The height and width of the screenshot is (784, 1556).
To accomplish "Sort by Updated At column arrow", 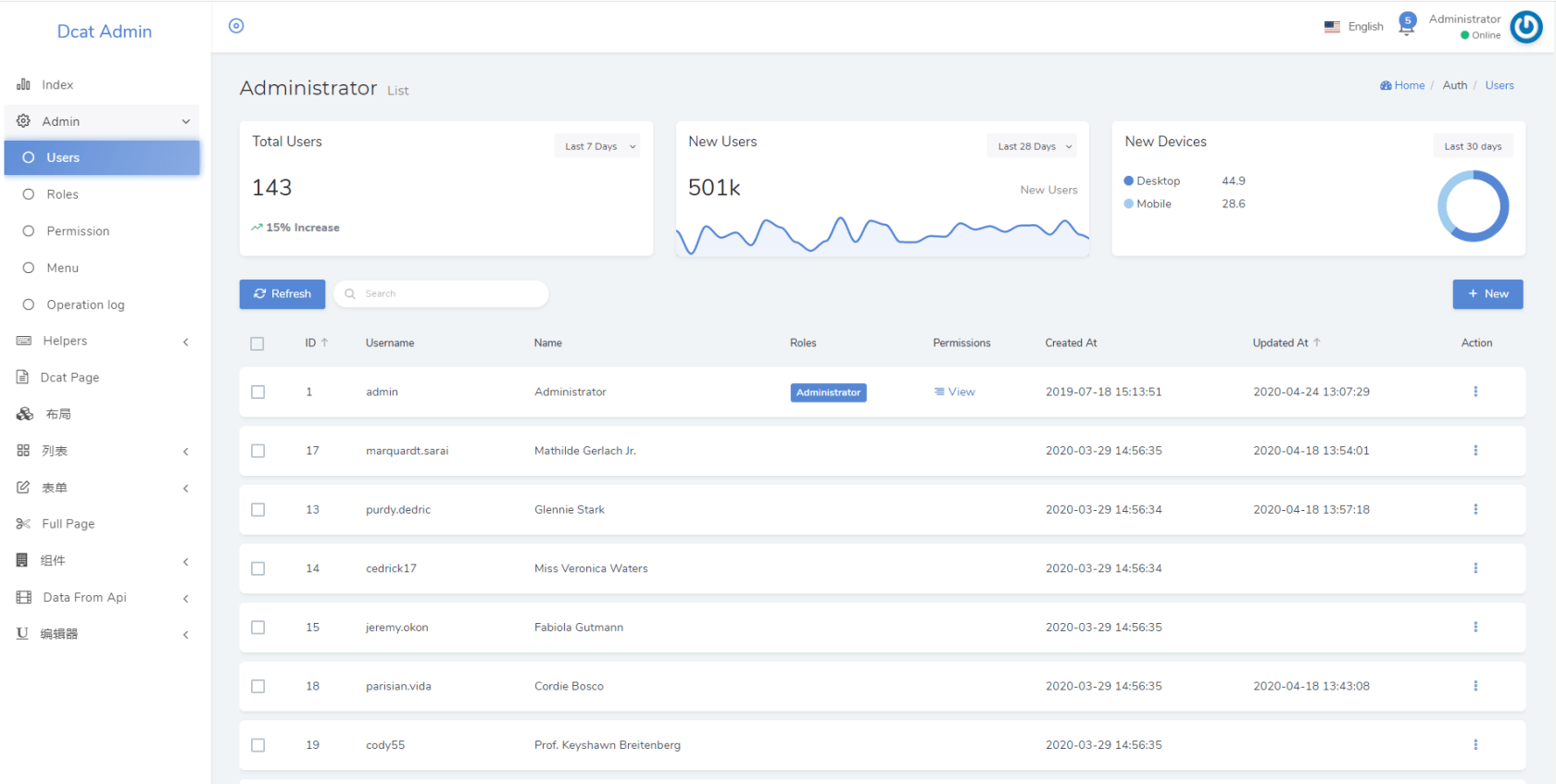I will click(x=1317, y=342).
